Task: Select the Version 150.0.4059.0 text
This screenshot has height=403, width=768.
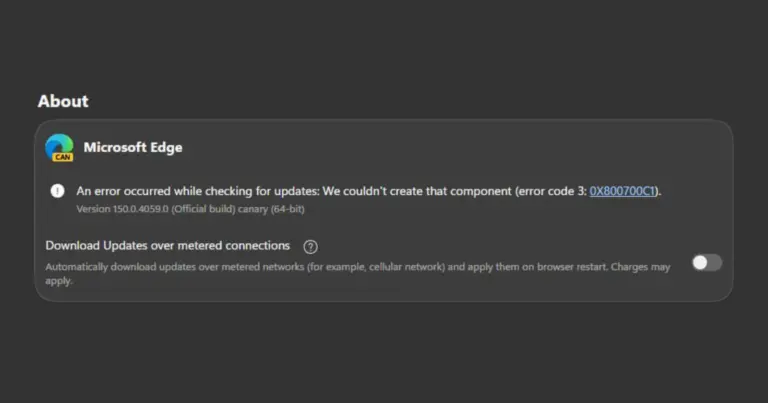Action: pos(190,209)
